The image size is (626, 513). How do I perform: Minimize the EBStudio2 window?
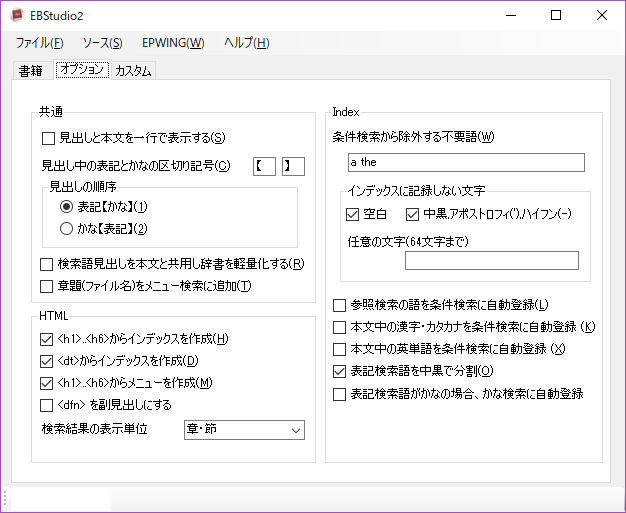[x=511, y=15]
